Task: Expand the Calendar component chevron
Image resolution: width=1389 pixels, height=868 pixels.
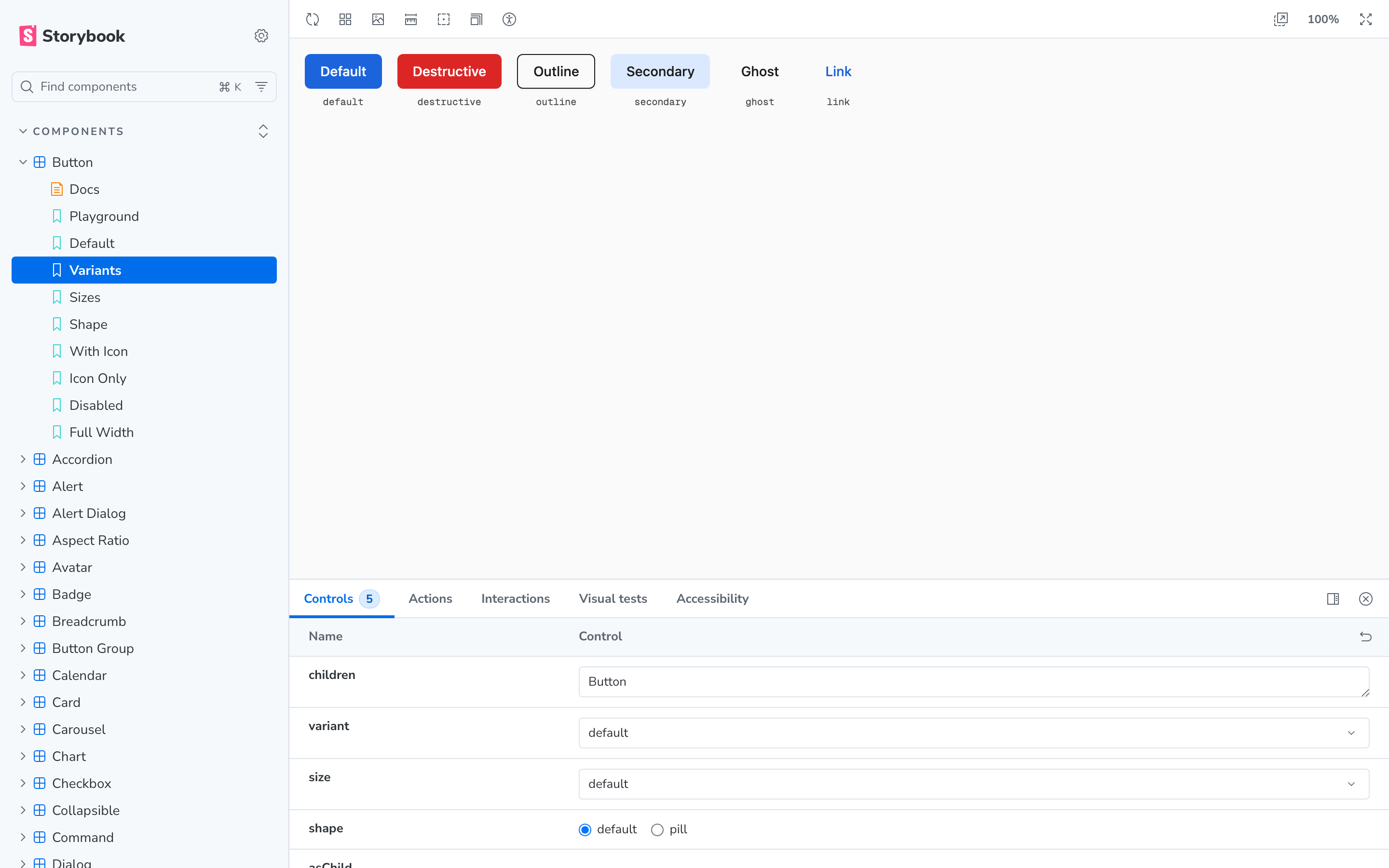Action: pos(23,675)
